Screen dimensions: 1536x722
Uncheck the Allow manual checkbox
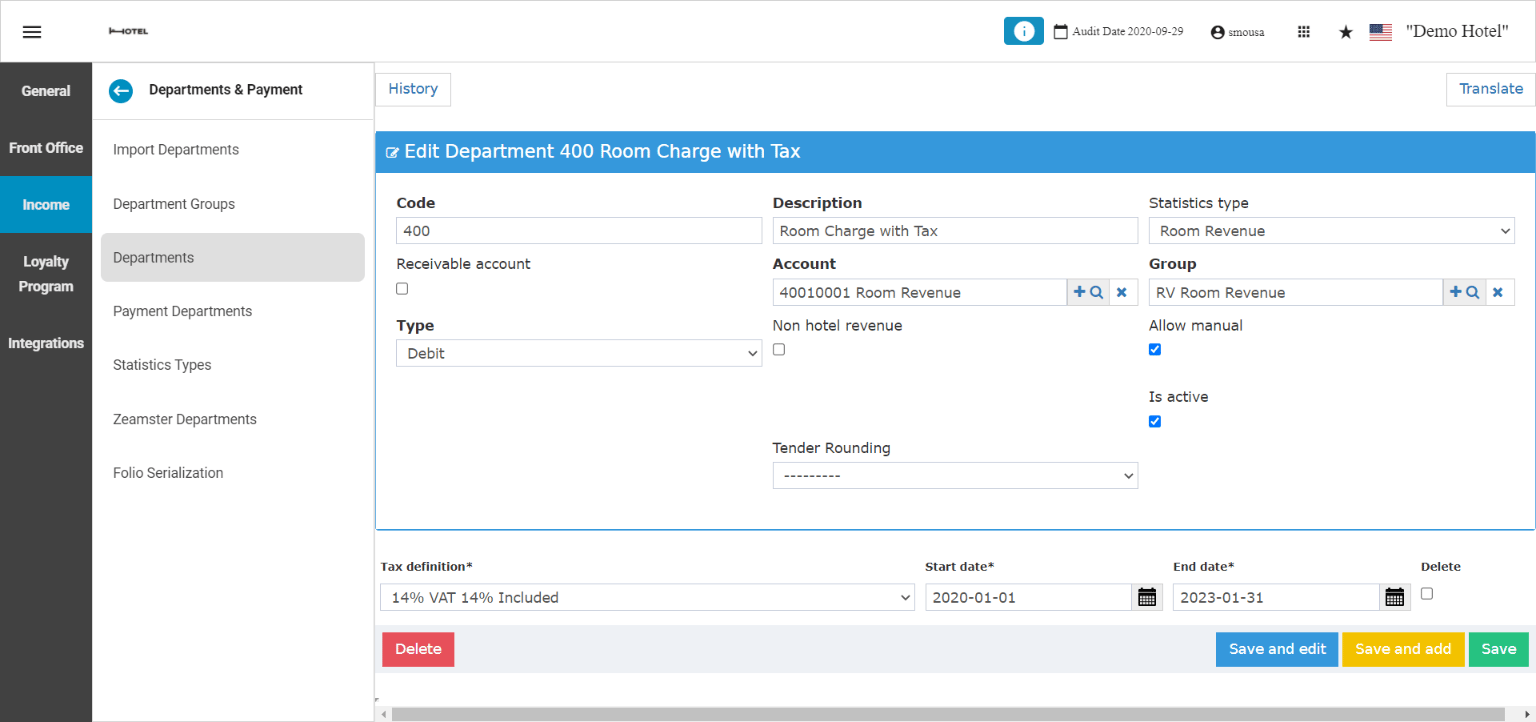coord(1155,349)
